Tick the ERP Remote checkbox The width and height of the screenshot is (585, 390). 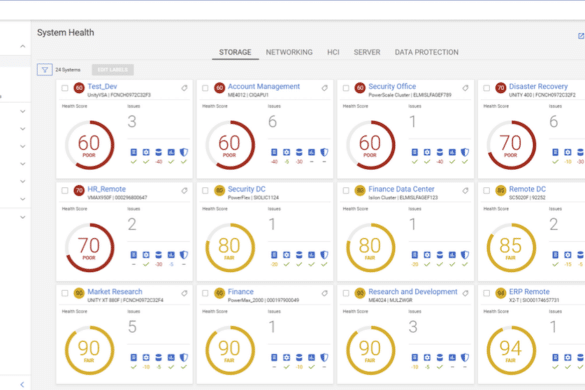pos(487,293)
